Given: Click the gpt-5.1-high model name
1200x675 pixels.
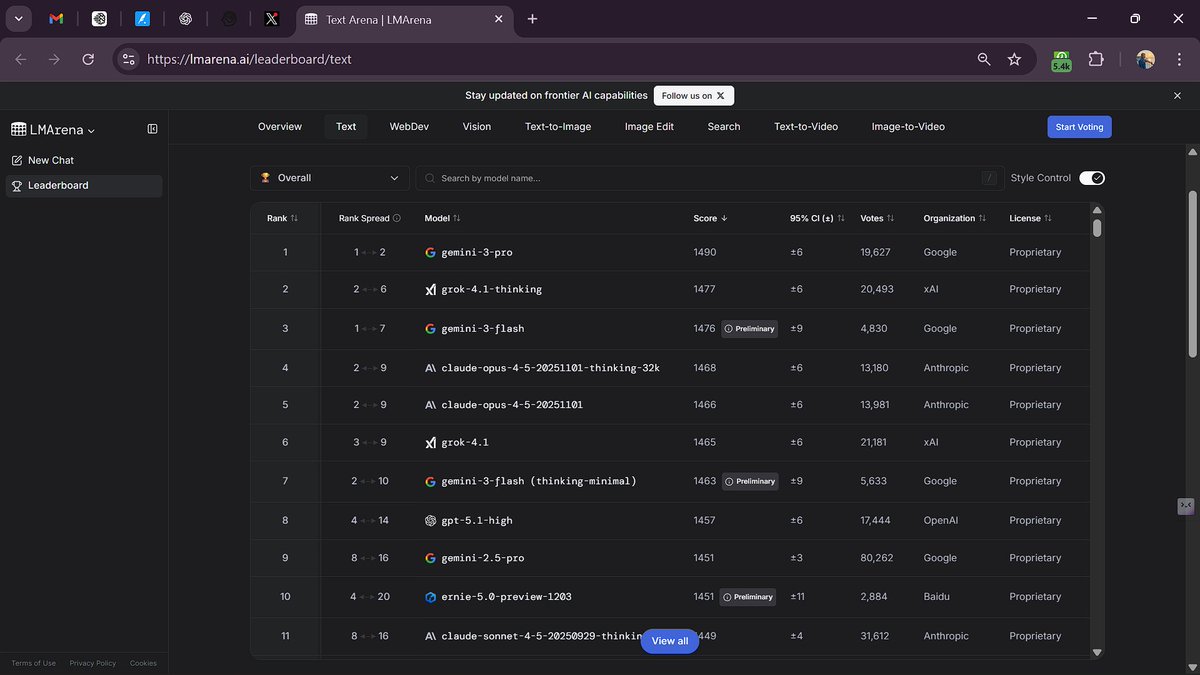Looking at the screenshot, I should pyautogui.click(x=477, y=520).
